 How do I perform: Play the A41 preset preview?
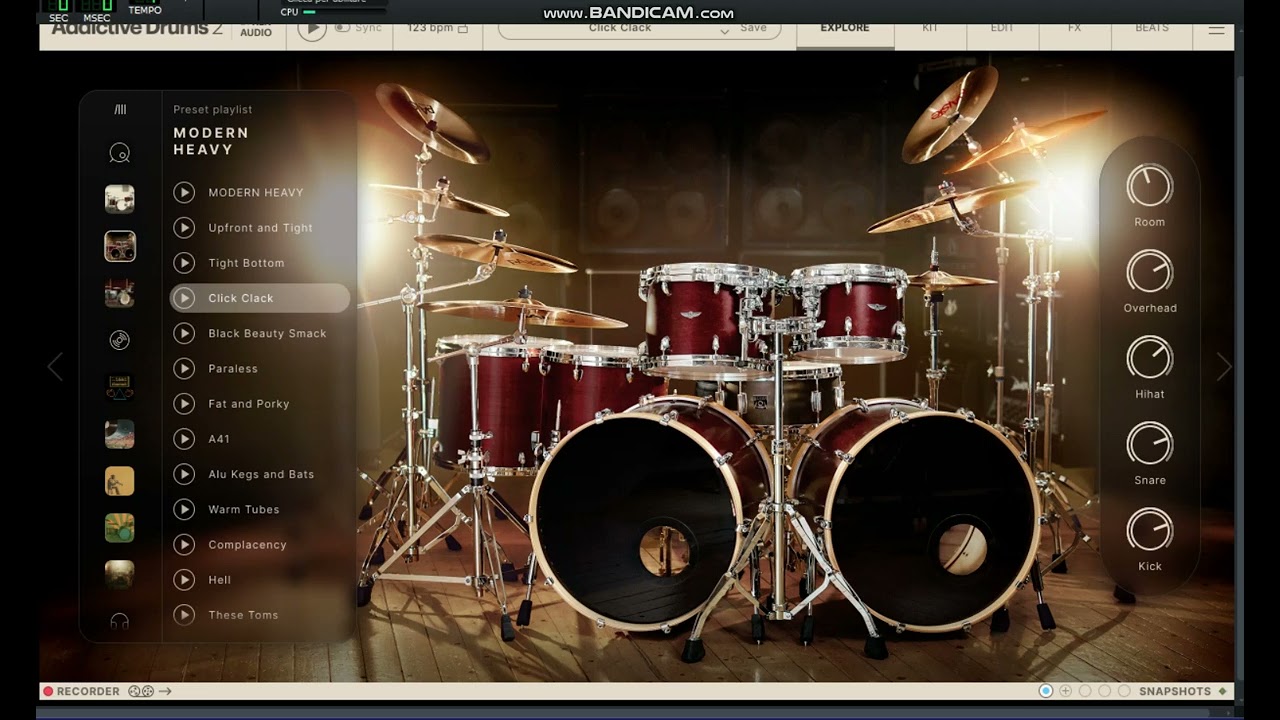point(184,438)
